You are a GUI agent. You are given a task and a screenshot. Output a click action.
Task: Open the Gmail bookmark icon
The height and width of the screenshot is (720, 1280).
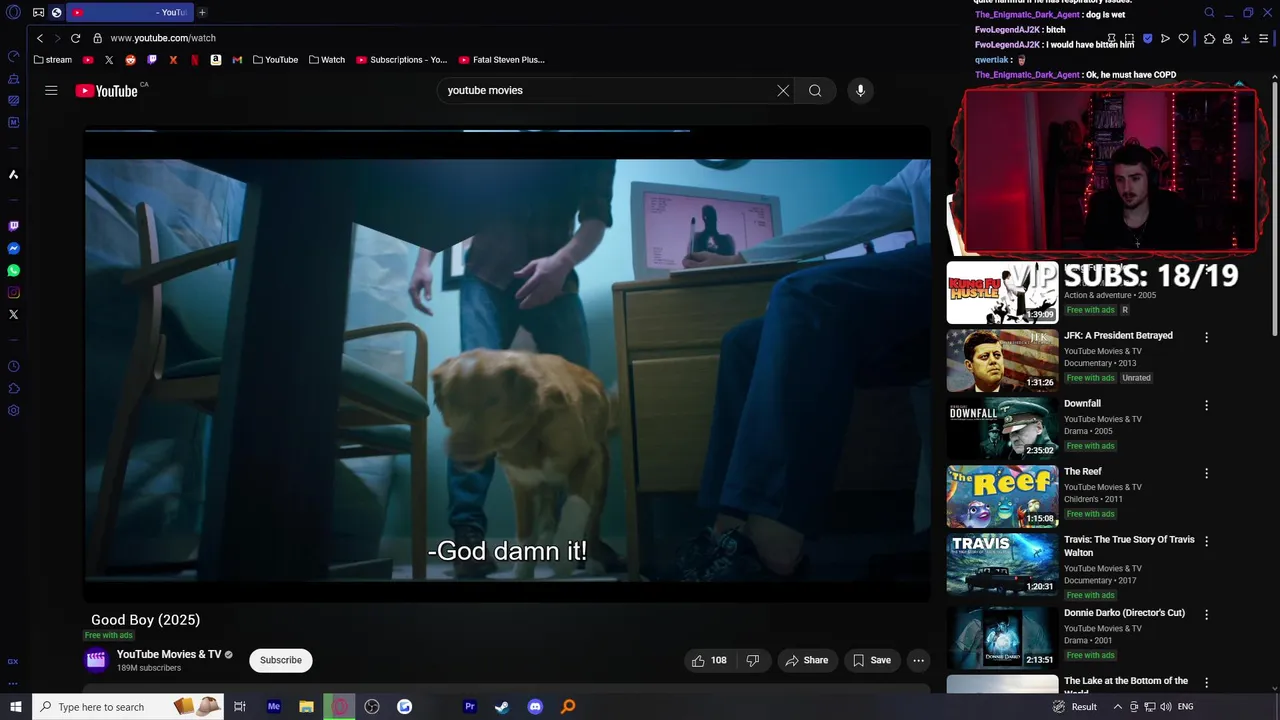point(237,60)
